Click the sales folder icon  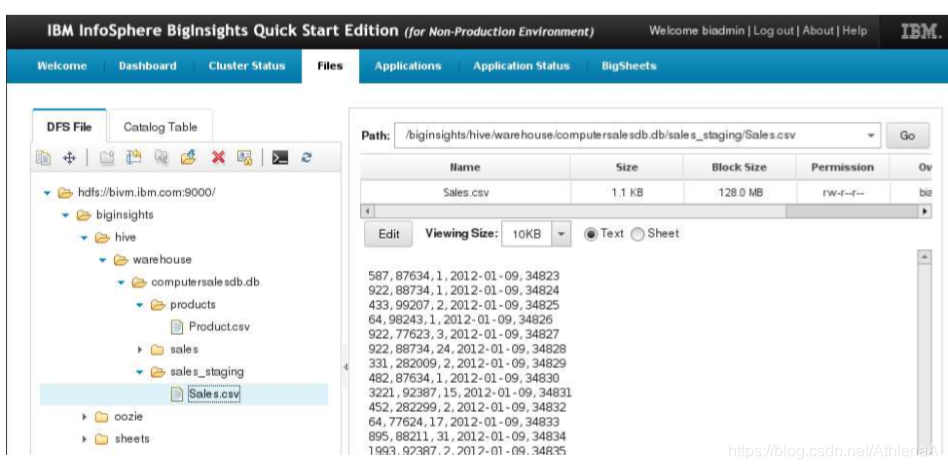point(157,349)
